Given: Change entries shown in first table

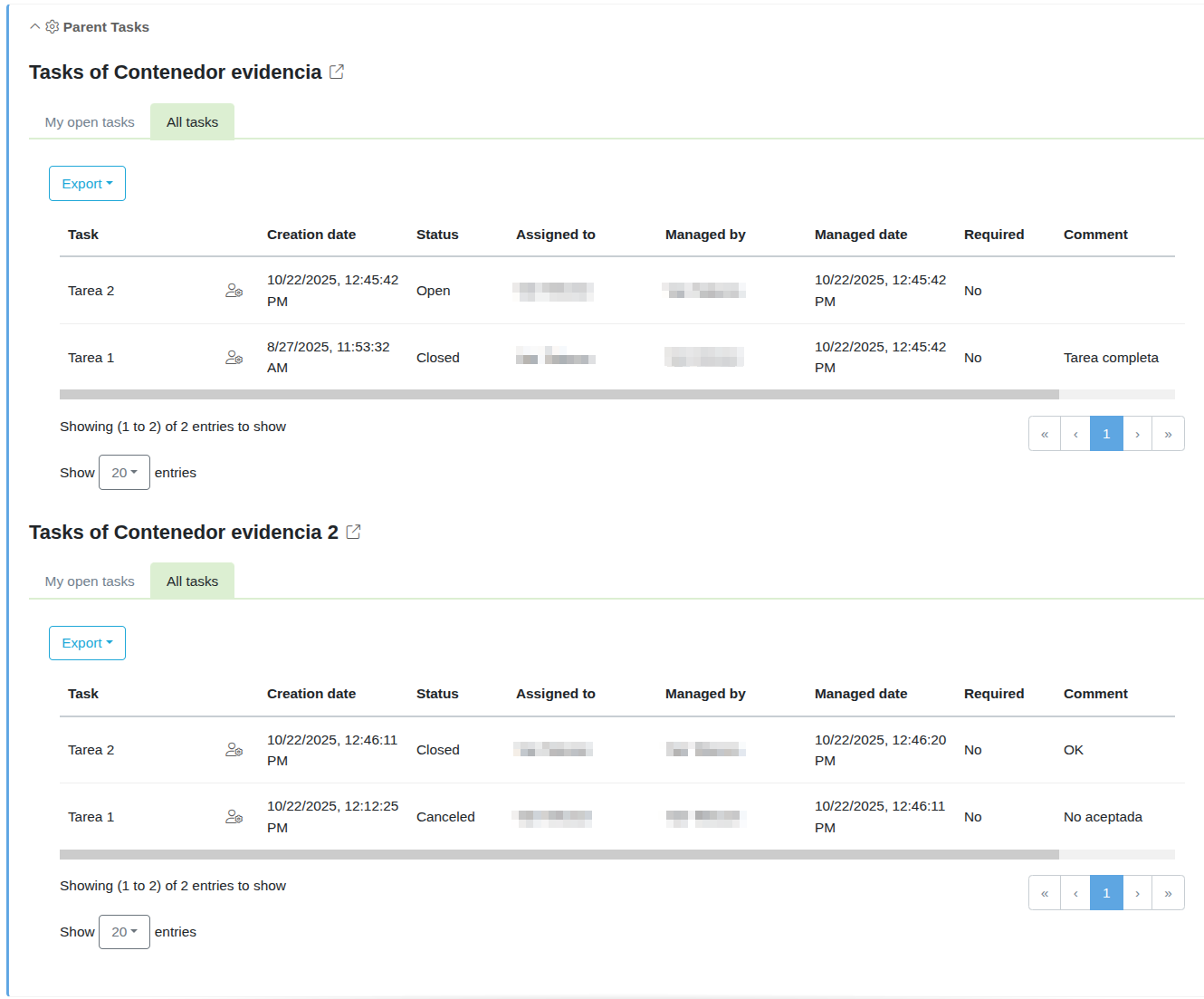Looking at the screenshot, I should pyautogui.click(x=124, y=473).
